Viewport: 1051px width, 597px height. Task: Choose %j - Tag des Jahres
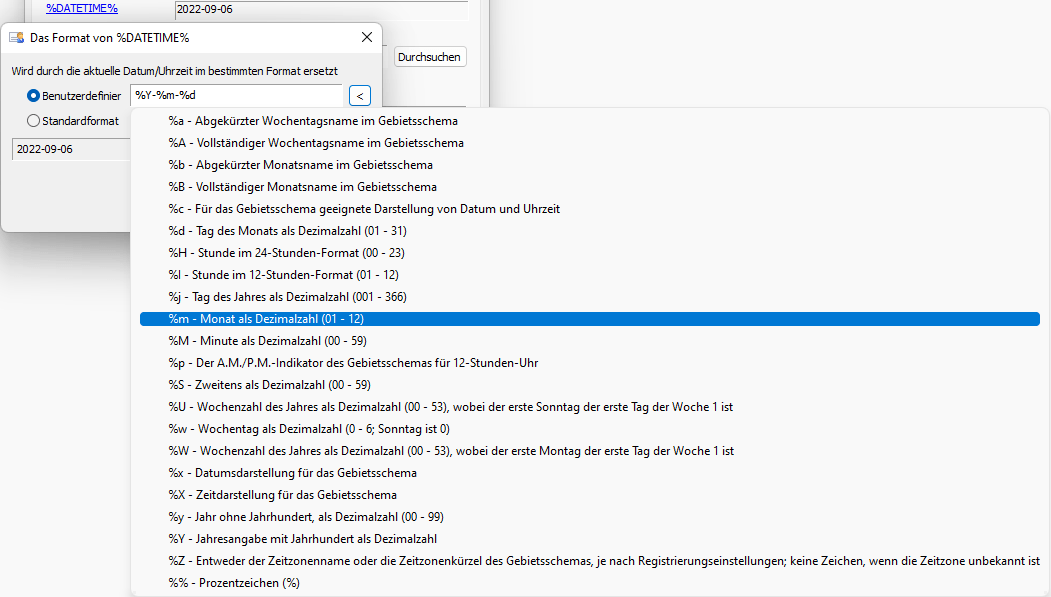coord(590,297)
